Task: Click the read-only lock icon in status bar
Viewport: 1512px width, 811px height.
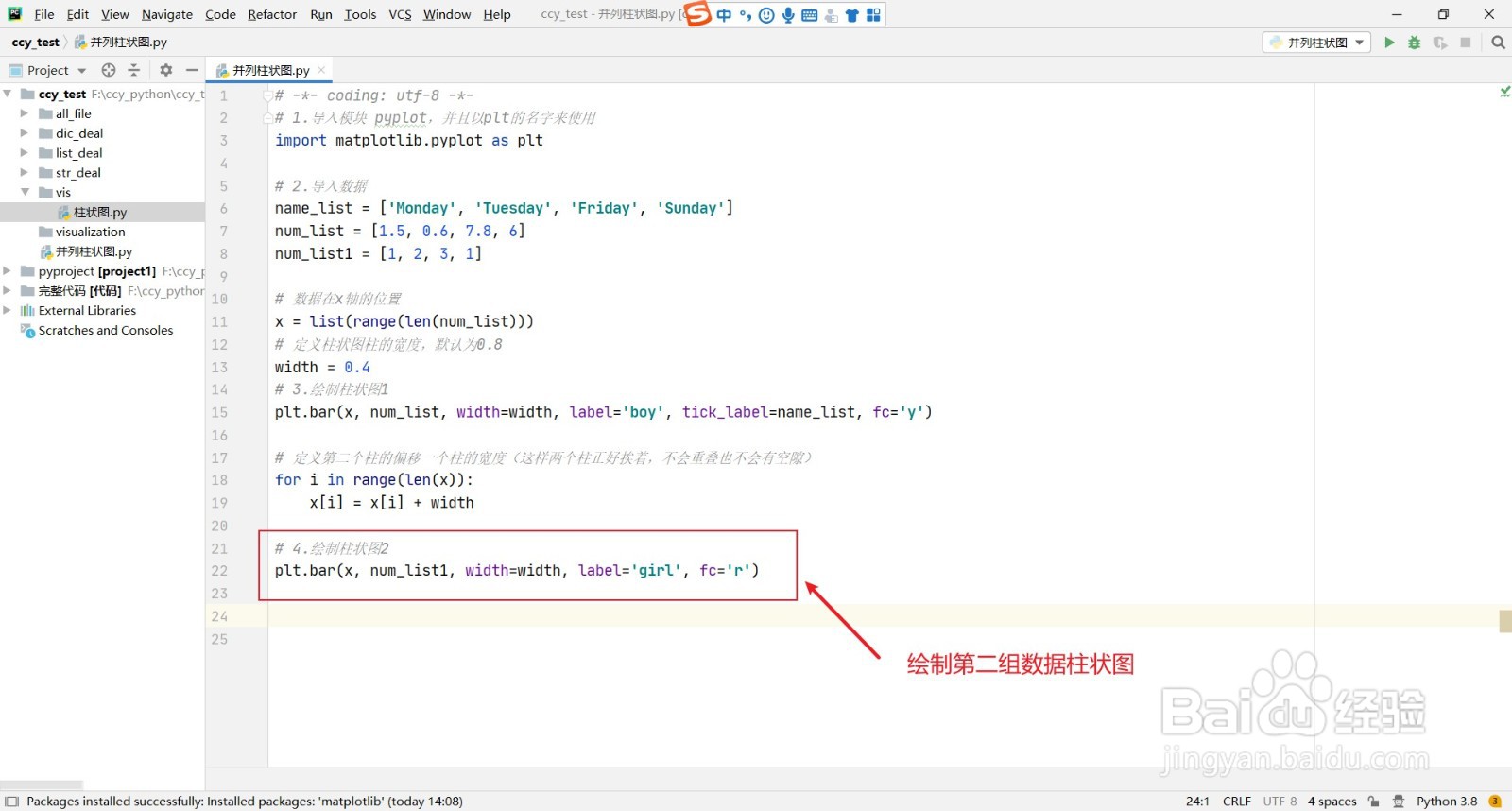Action: pyautogui.click(x=1373, y=802)
